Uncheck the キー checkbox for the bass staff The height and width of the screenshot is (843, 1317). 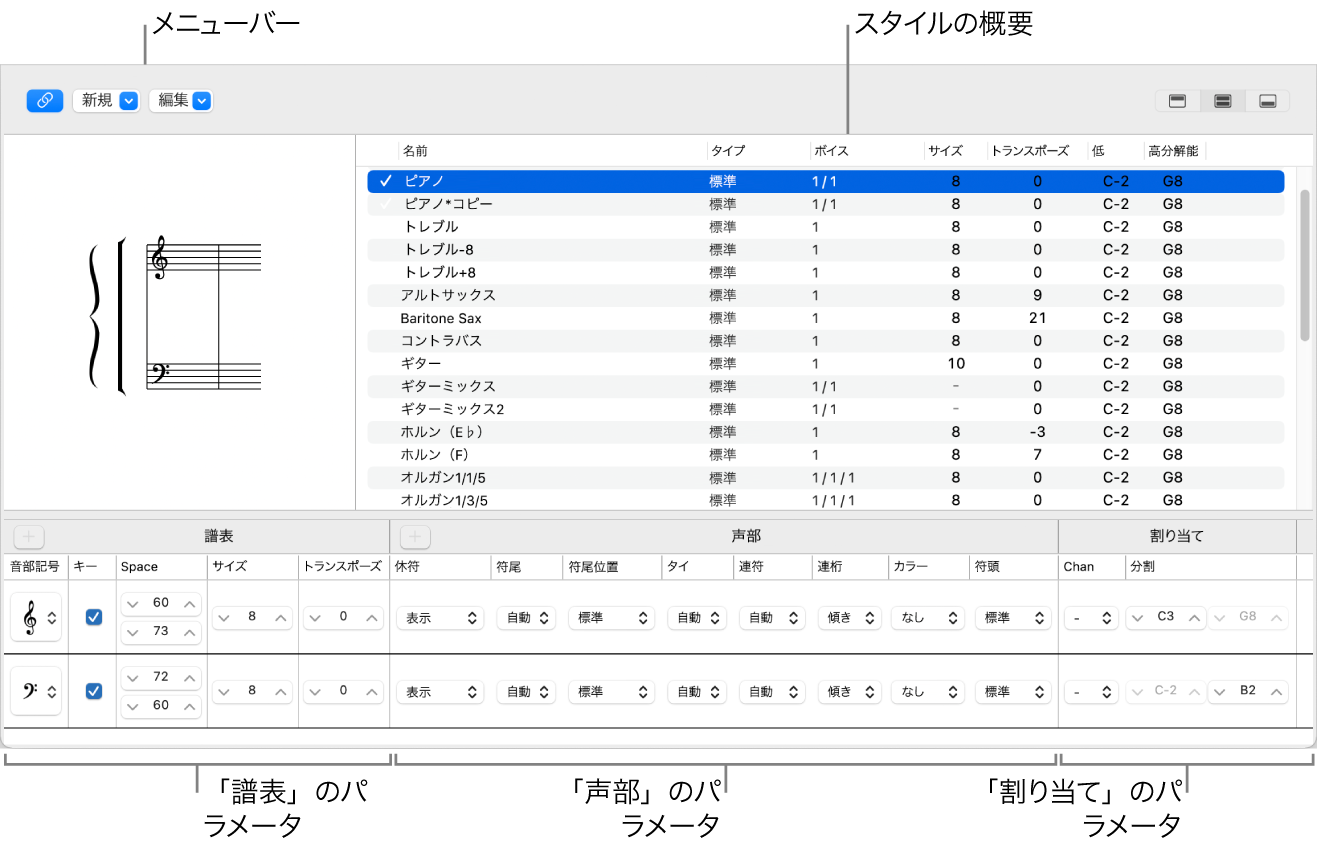pyautogui.click(x=93, y=691)
